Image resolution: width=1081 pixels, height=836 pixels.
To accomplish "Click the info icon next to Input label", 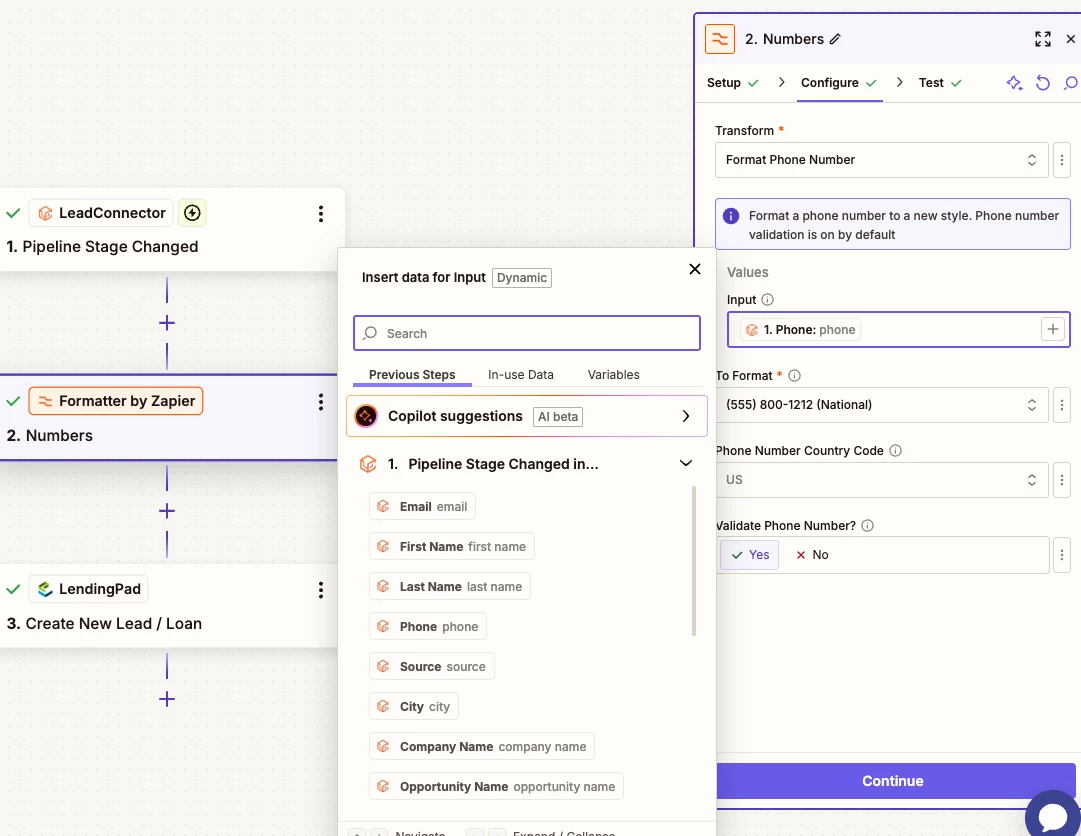I will tap(767, 300).
